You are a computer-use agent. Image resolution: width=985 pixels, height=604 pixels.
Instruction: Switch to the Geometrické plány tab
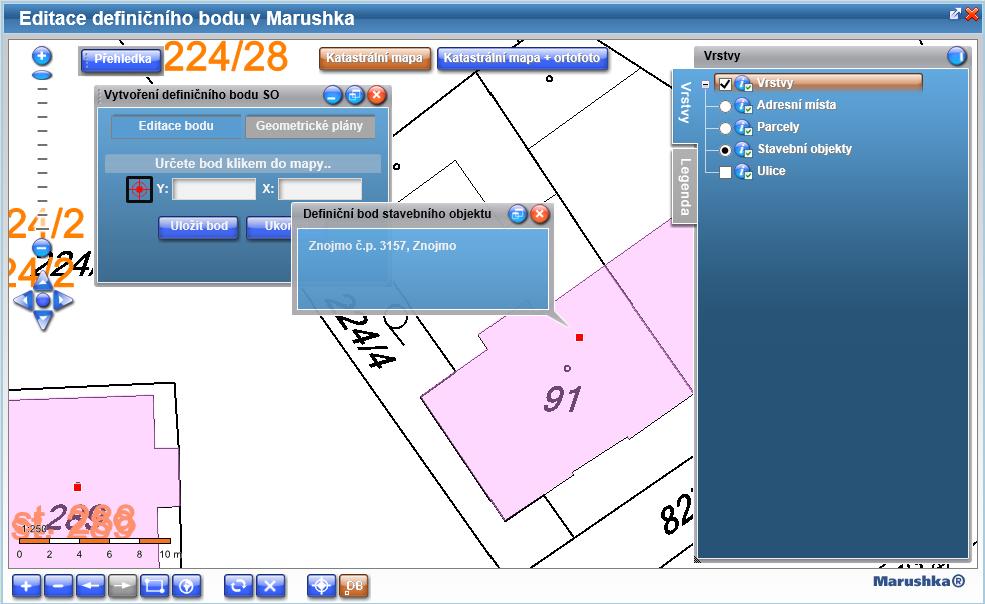[309, 126]
